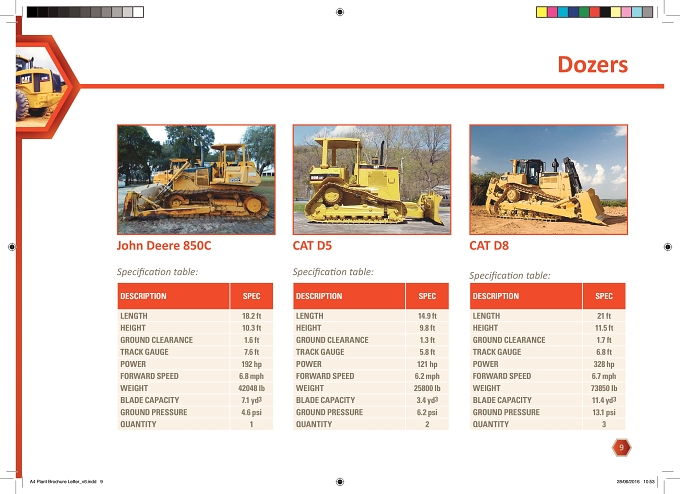Click Specification table label above CAT D8 table

pyautogui.click(x=510, y=275)
